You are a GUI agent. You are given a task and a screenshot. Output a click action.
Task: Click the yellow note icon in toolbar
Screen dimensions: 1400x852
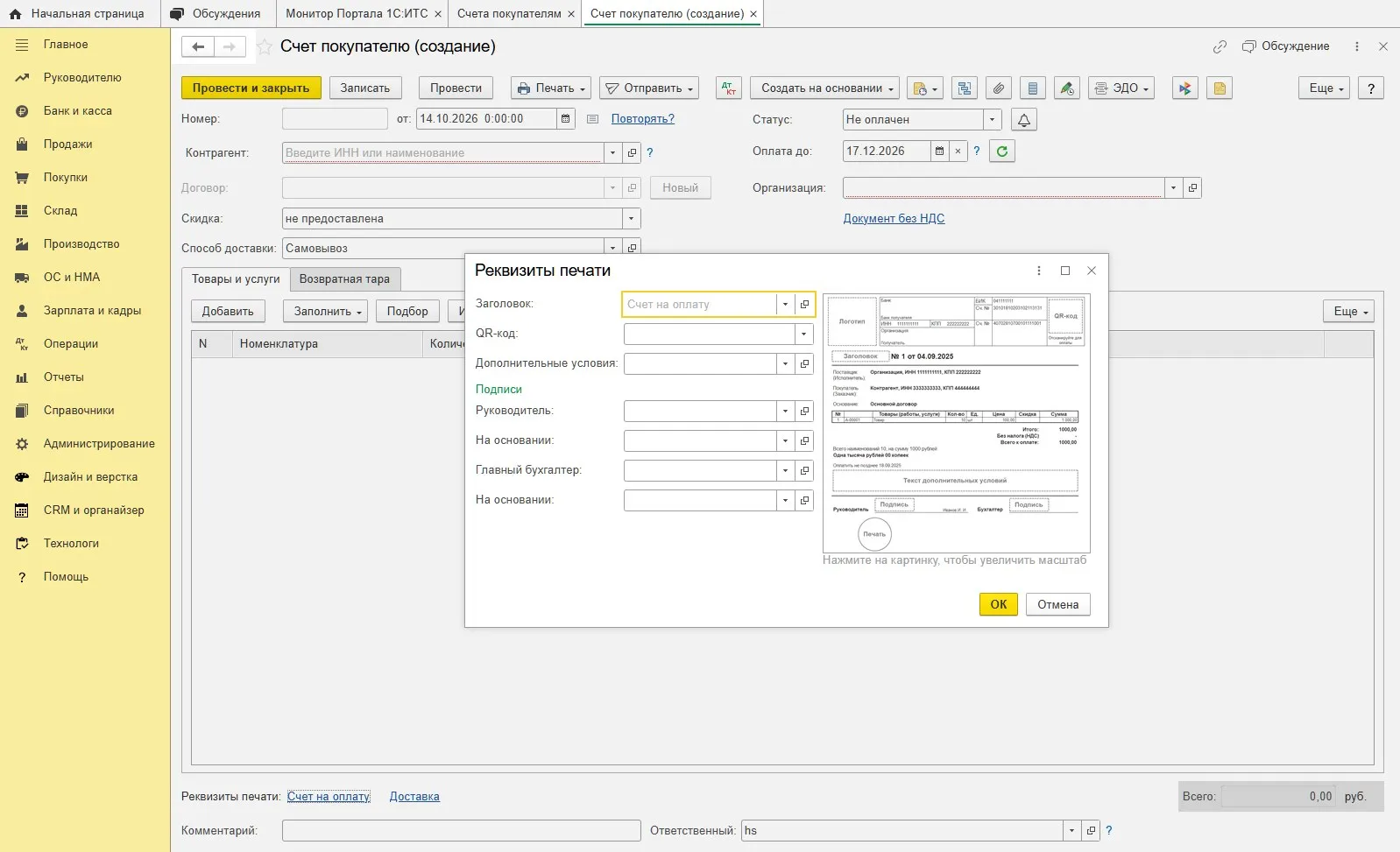coord(1220,88)
